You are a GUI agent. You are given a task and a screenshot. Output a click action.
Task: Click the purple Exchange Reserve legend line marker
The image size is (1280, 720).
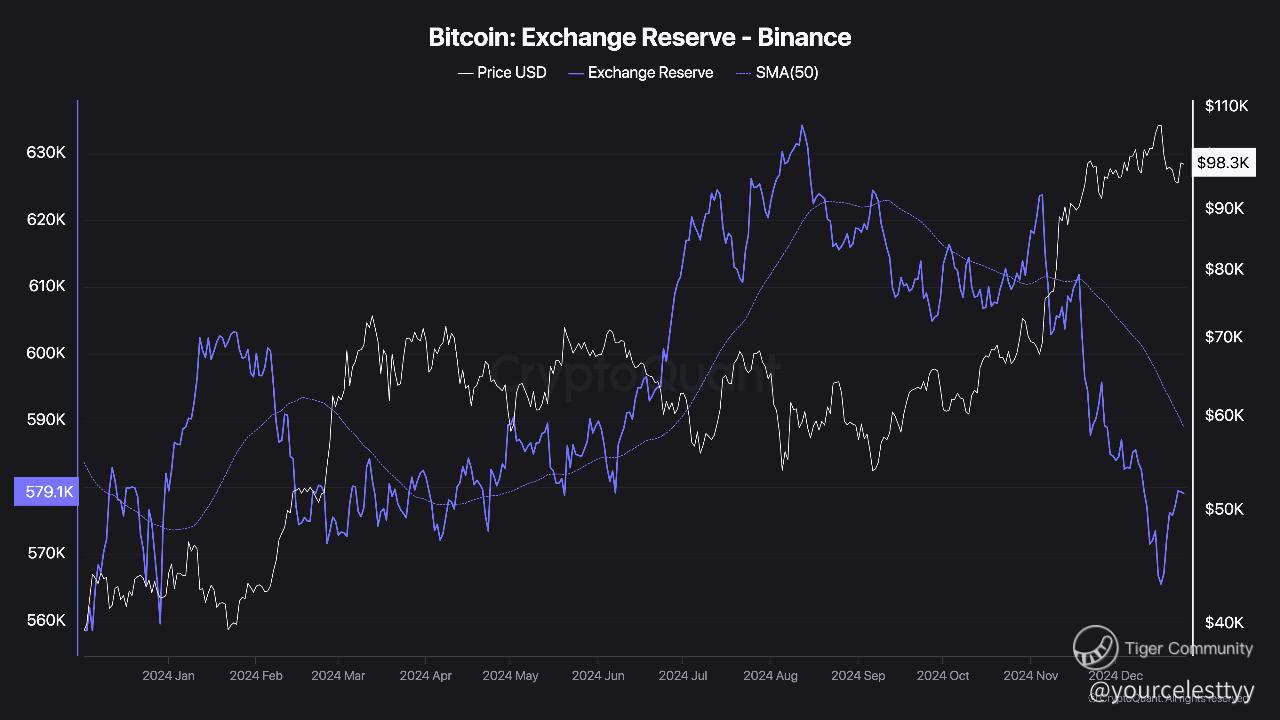click(575, 73)
